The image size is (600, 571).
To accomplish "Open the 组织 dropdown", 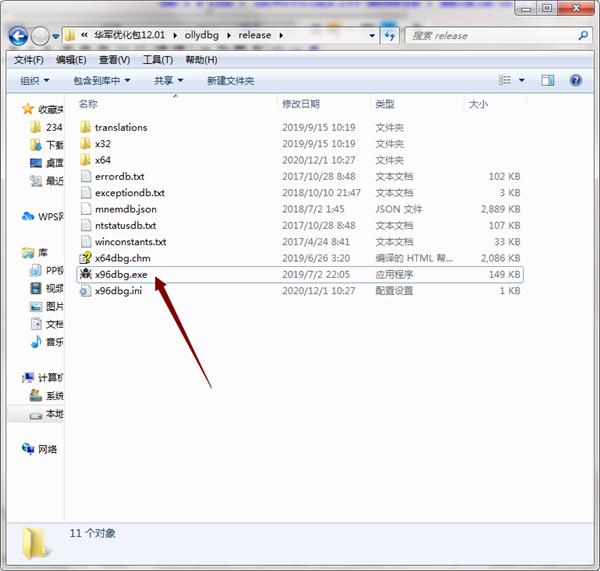I will click(x=34, y=80).
